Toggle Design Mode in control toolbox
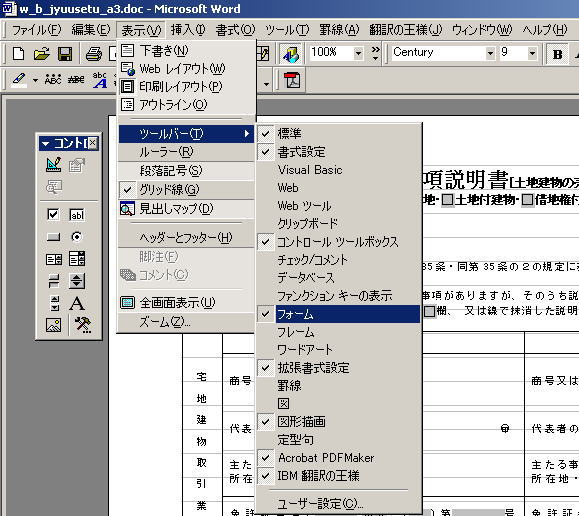 click(x=54, y=165)
